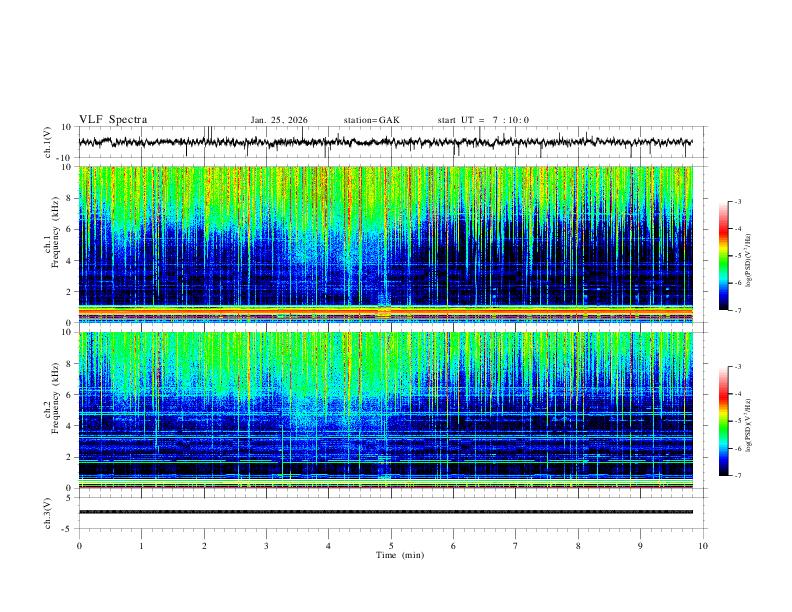Click the ch.2 PSD color scale bar

724,421
